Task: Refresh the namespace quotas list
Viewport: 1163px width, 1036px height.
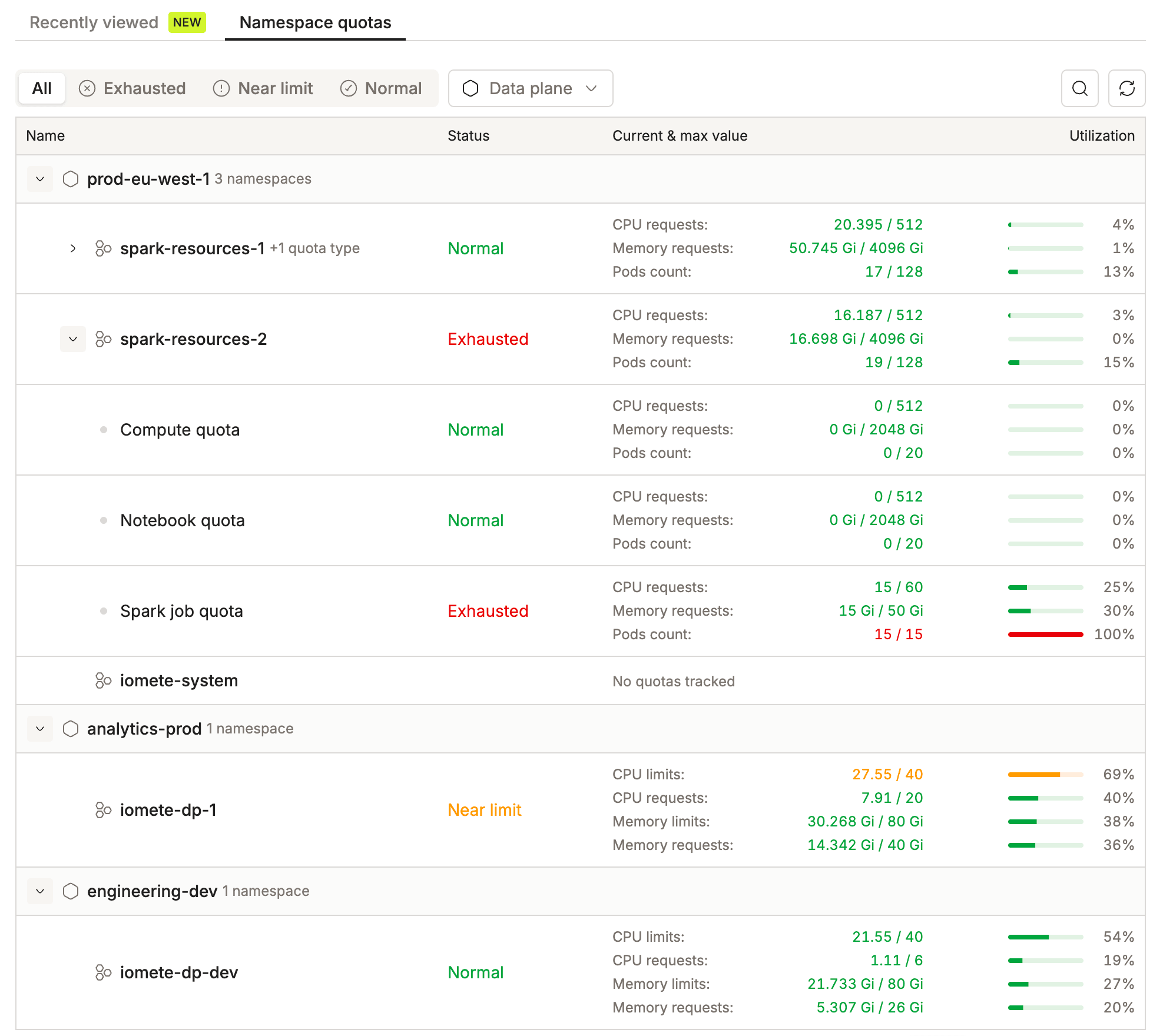Action: point(1126,88)
